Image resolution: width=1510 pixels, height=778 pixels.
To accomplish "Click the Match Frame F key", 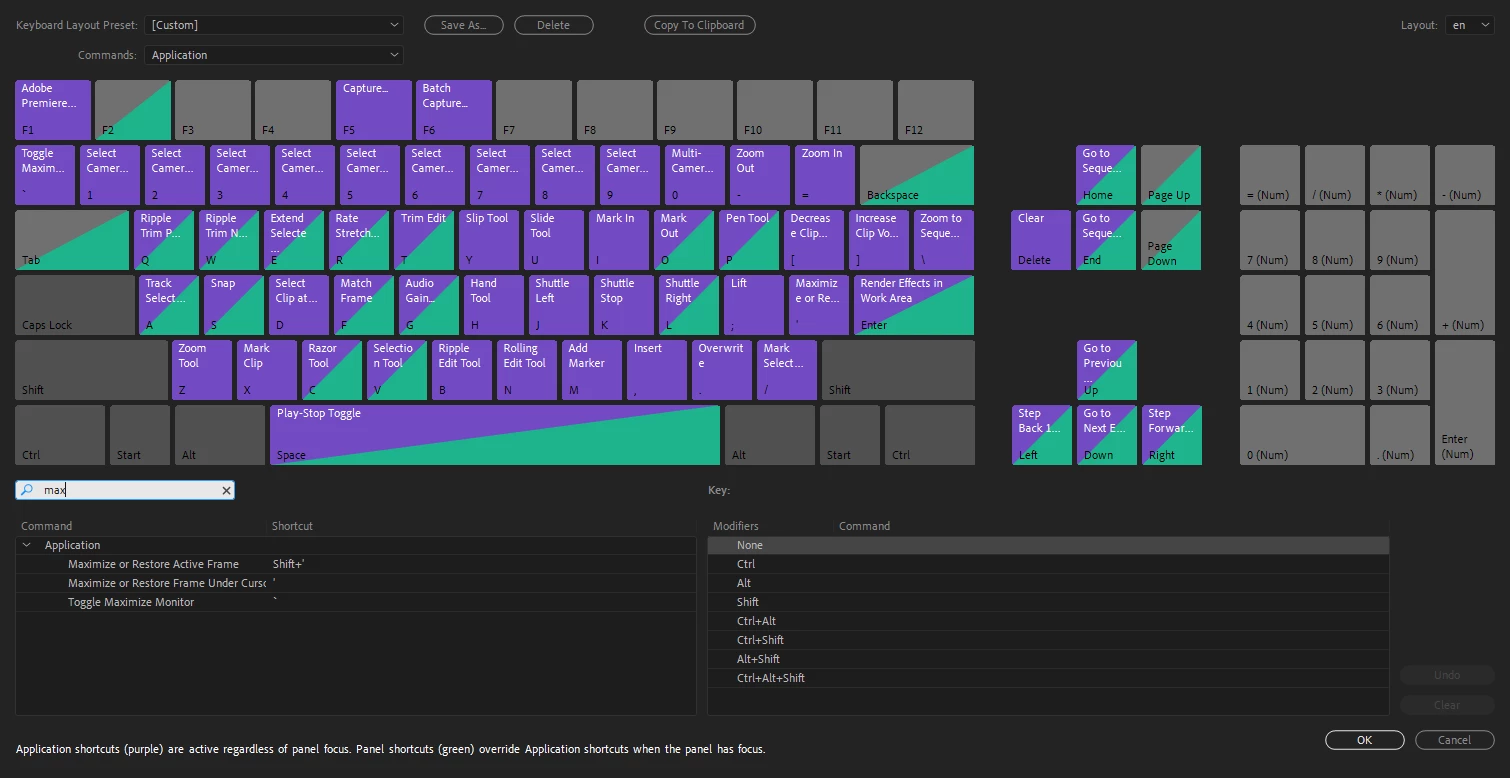I will (364, 305).
